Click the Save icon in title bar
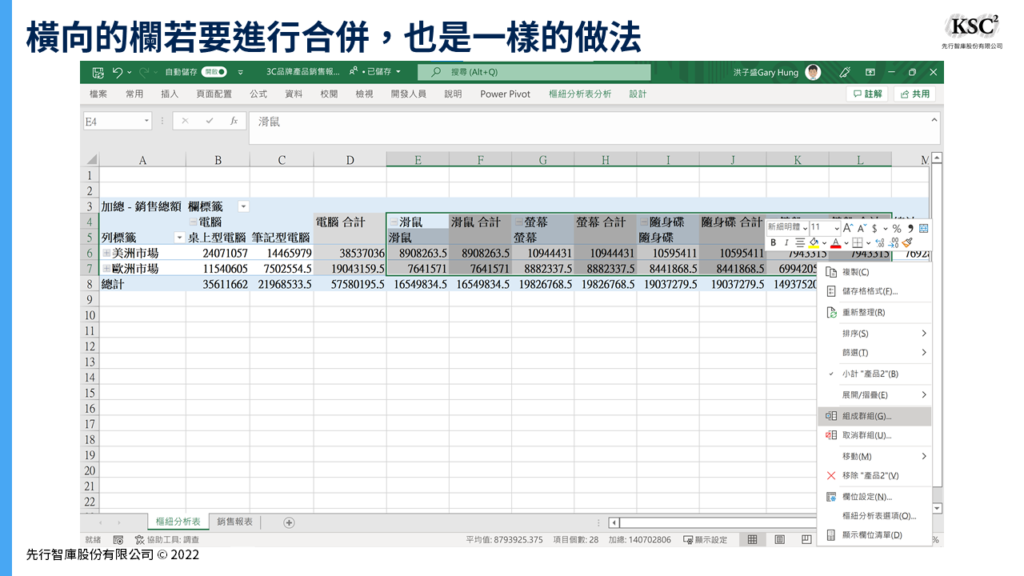This screenshot has height=576, width=1024. (98, 72)
